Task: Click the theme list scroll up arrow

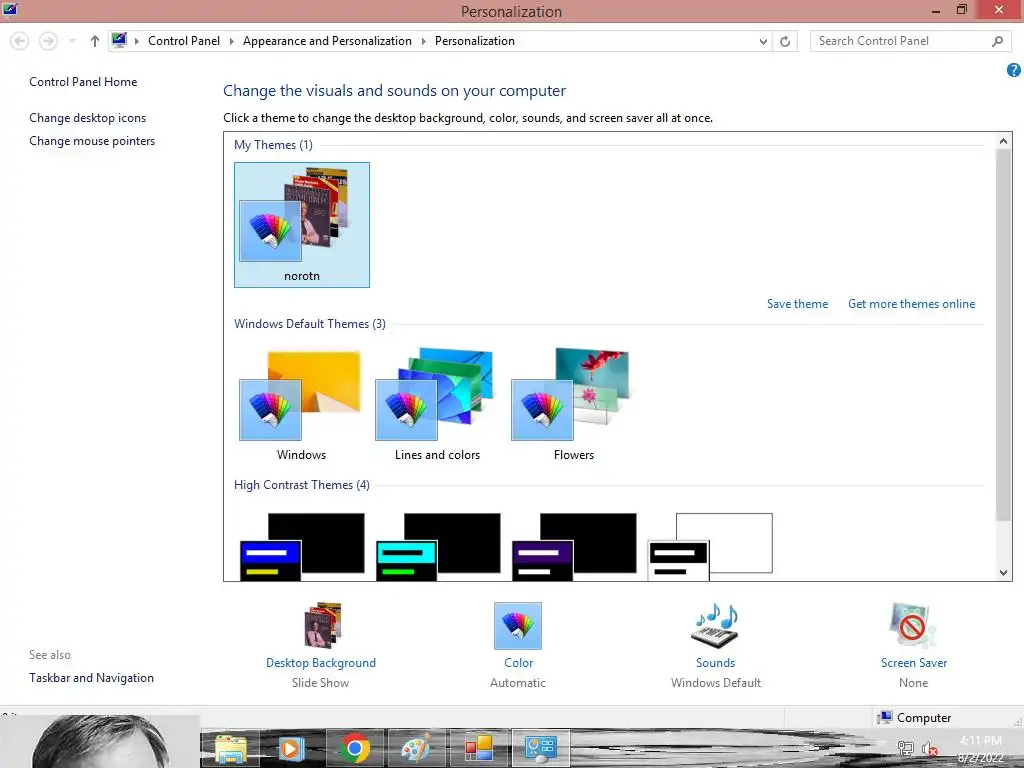Action: (x=1003, y=140)
